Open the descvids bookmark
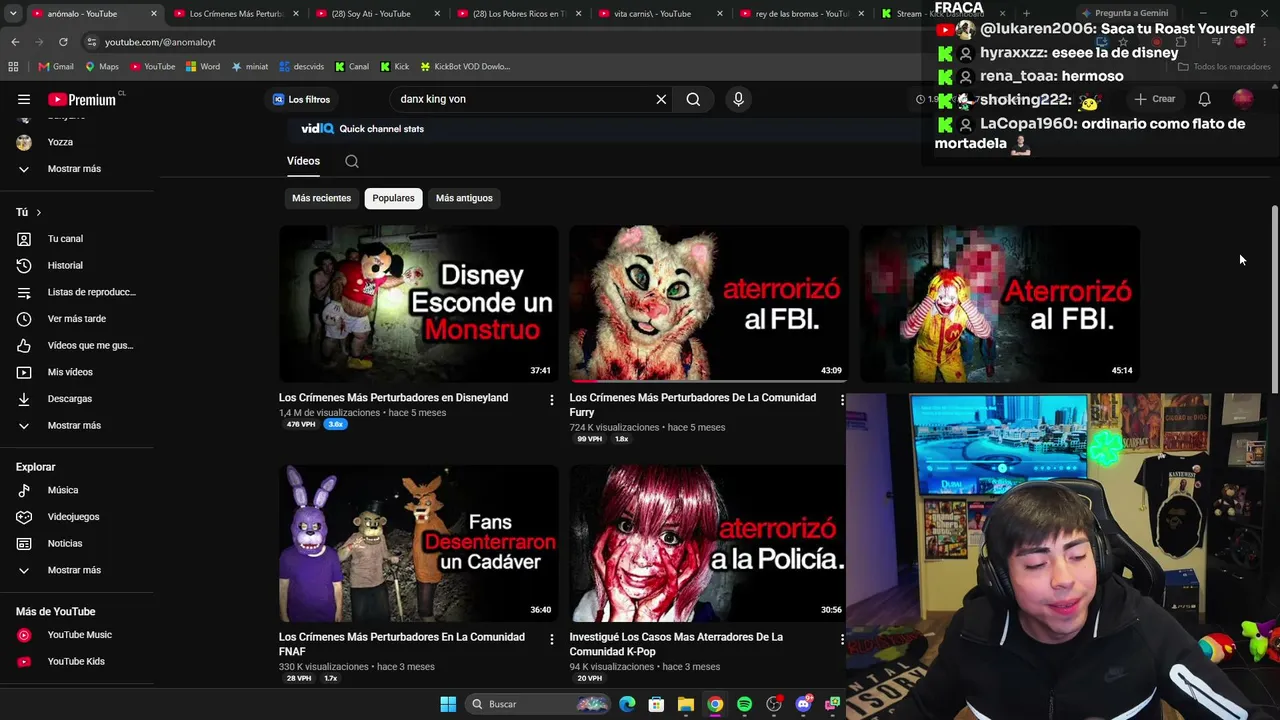This screenshot has height=720, width=1280. coord(301,67)
